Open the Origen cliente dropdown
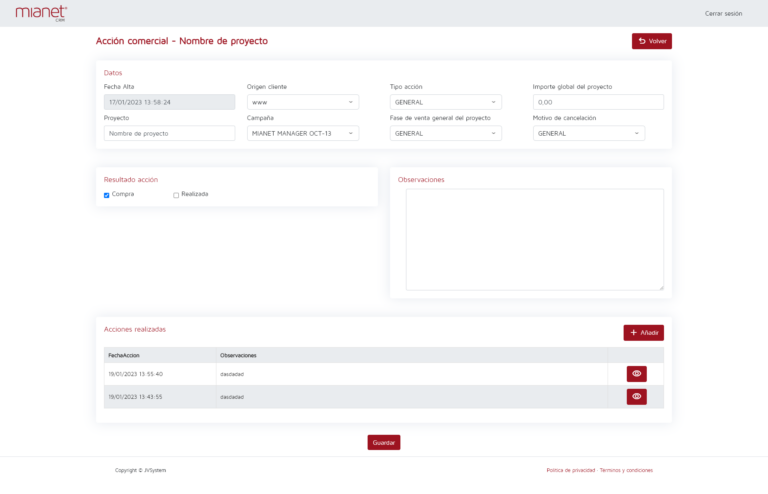This screenshot has height=494, width=768. click(302, 102)
